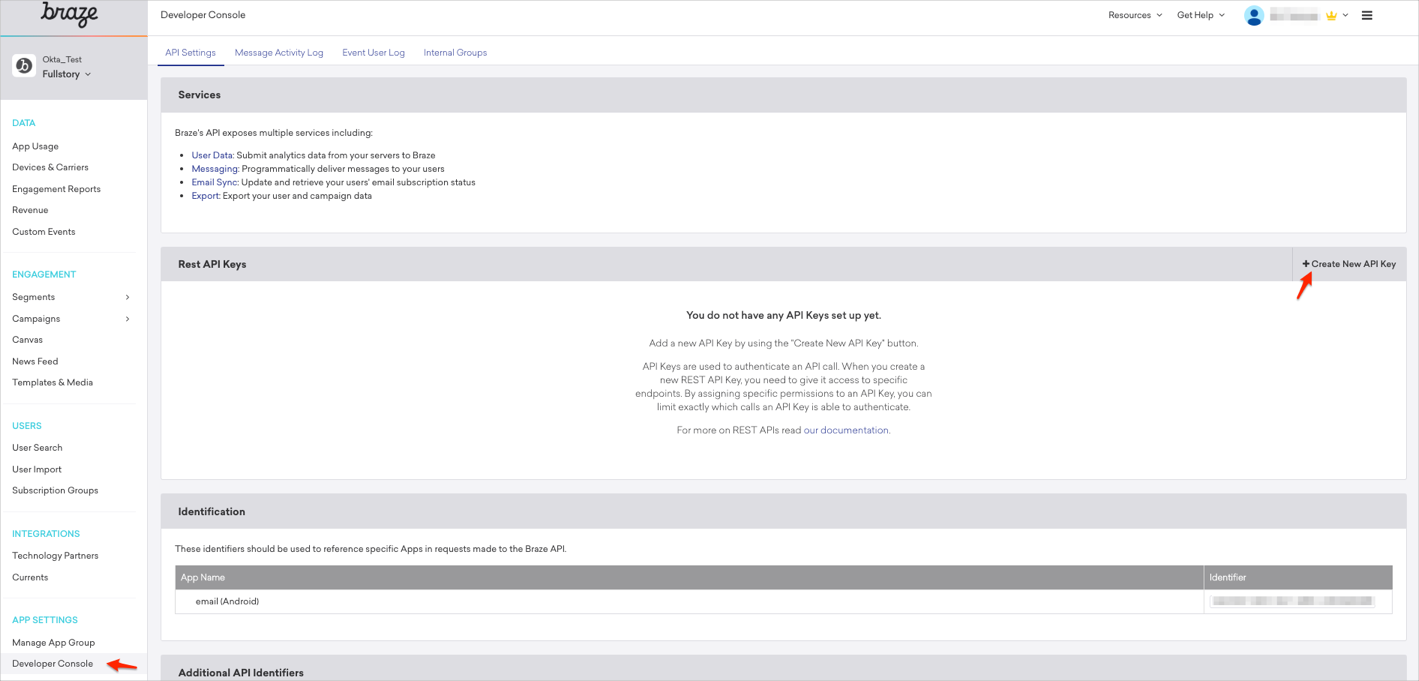Expand the Campaigns submenu chevron
Screen dimensions: 1419x681
pyautogui.click(x=127, y=319)
